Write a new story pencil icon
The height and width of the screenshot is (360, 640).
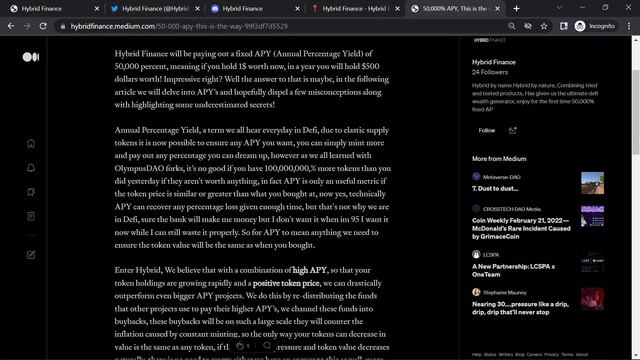click(31, 255)
